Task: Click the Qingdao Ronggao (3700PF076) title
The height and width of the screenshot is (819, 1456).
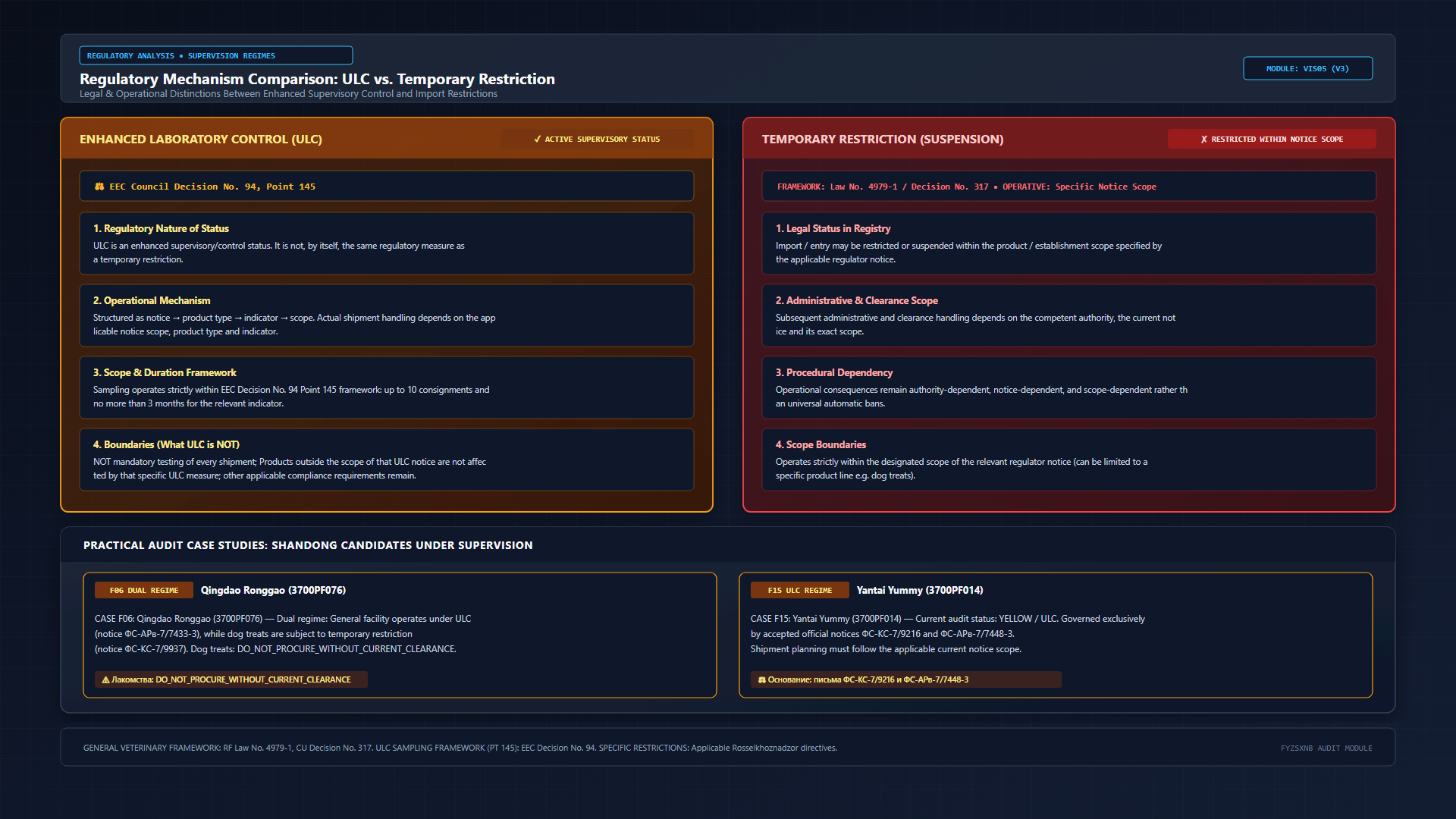Action: coord(273,591)
